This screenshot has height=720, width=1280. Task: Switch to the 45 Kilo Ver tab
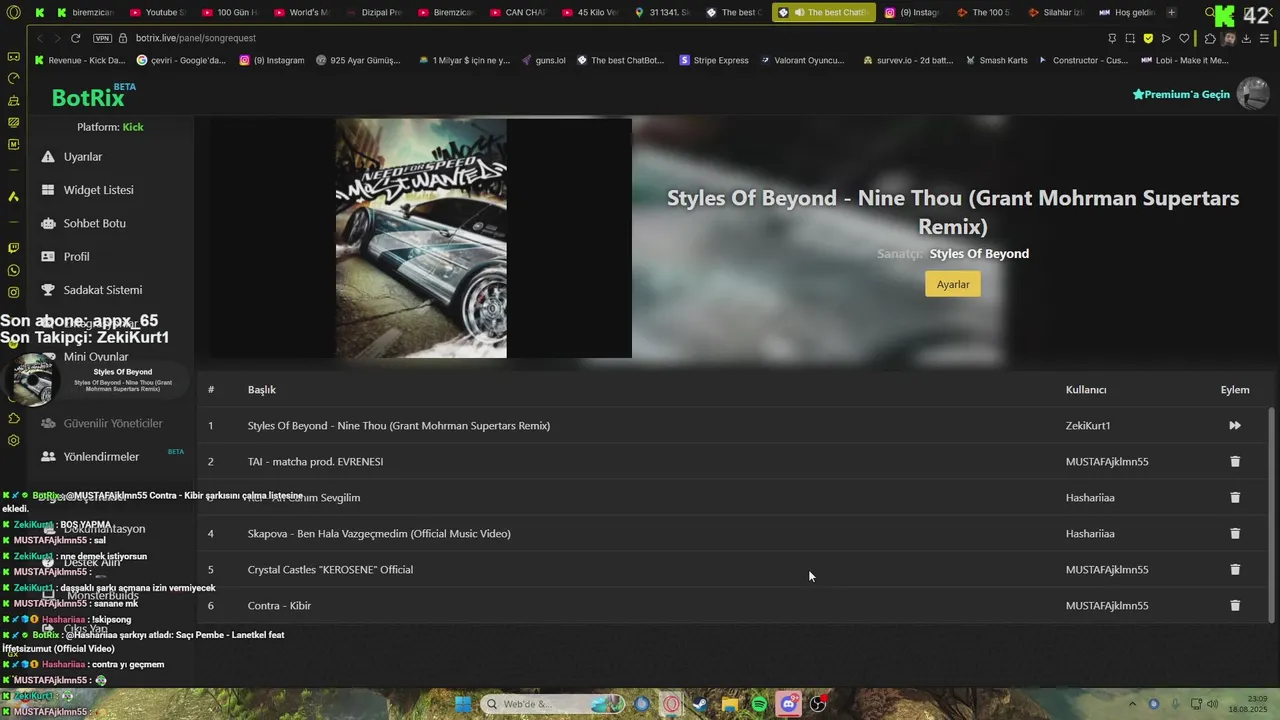(x=588, y=13)
